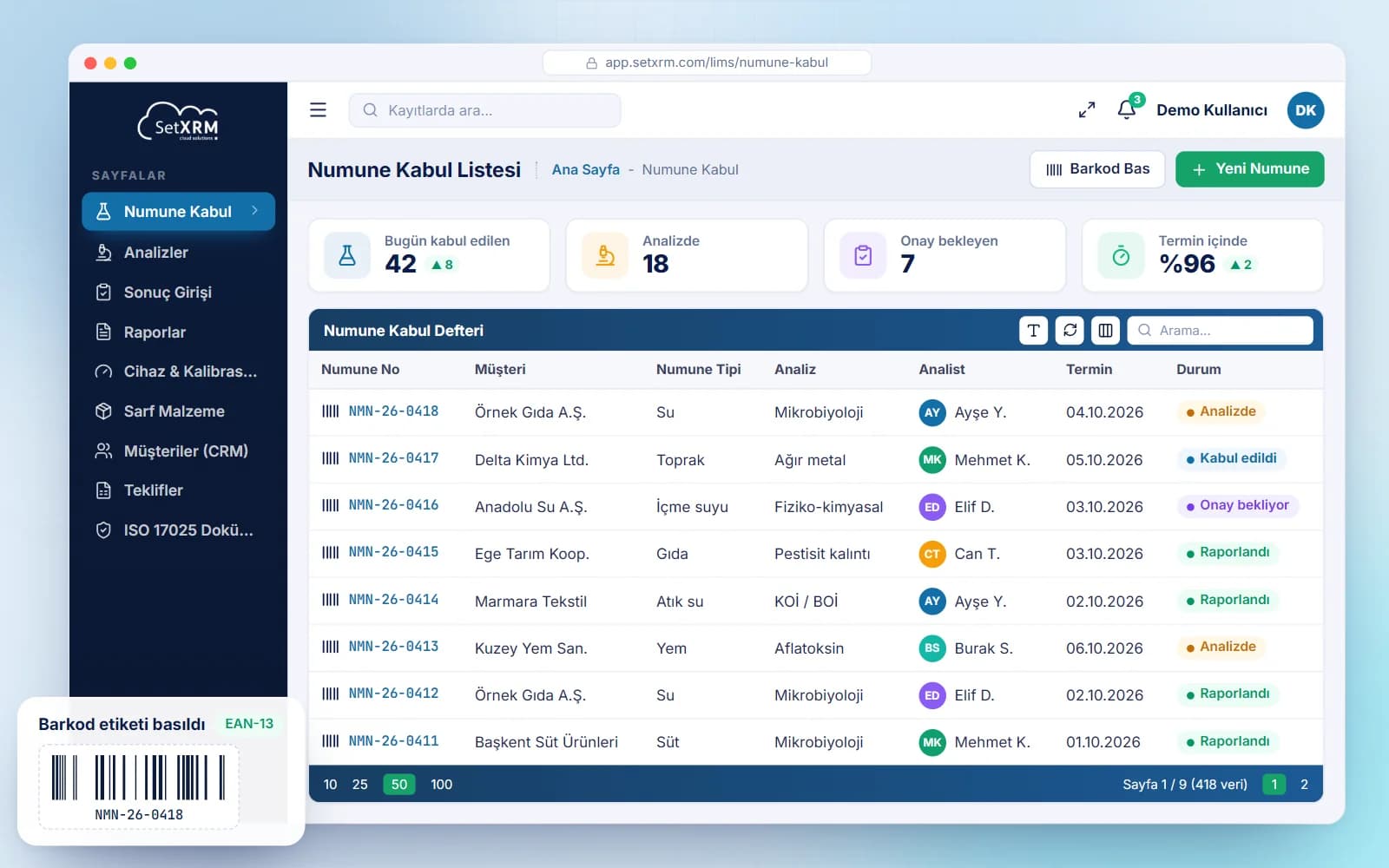
Task: Click the fullscreen expand arrows icon
Action: 1087,110
